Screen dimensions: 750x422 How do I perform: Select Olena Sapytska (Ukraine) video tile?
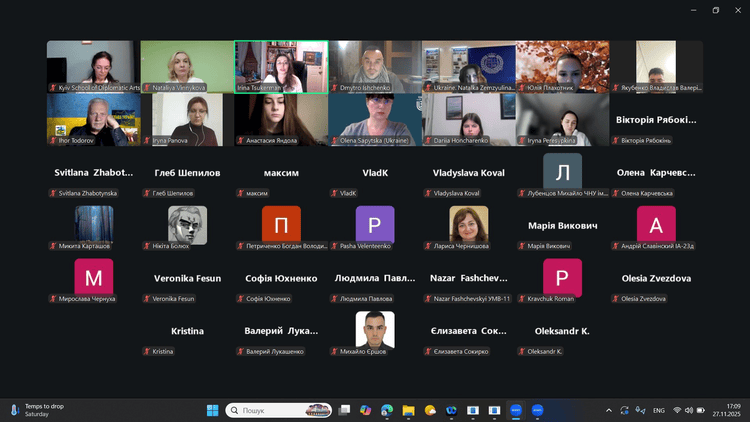(375, 118)
